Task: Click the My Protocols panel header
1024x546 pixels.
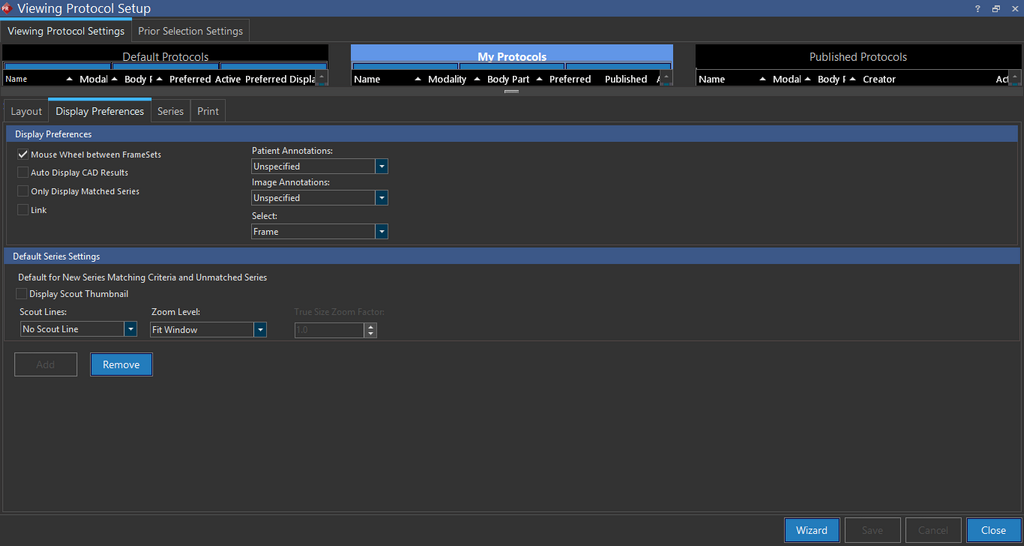Action: [x=512, y=57]
